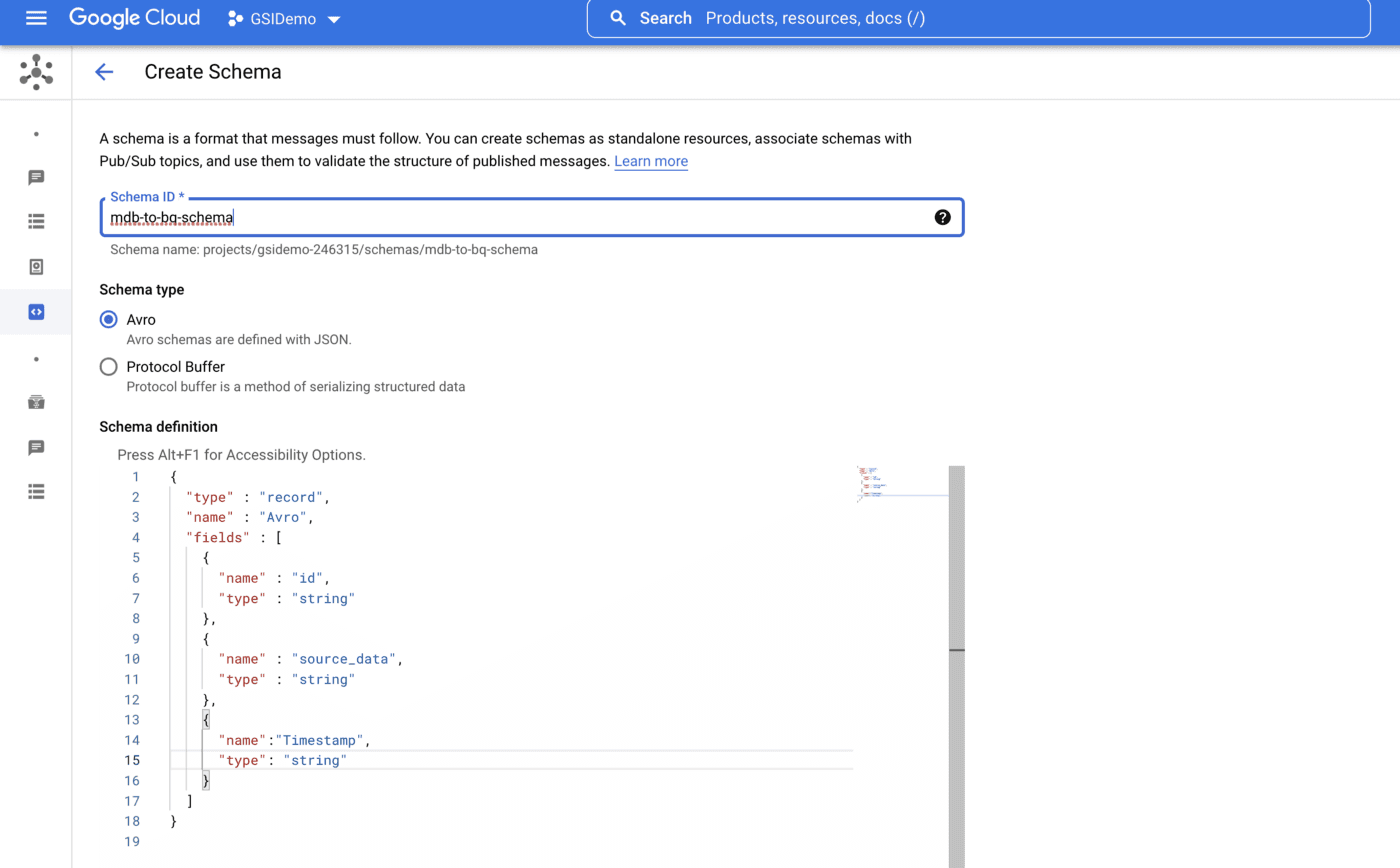The width and height of the screenshot is (1400, 868).
Task: Open Lite Reservations icon in sidebar
Action: (x=36, y=402)
